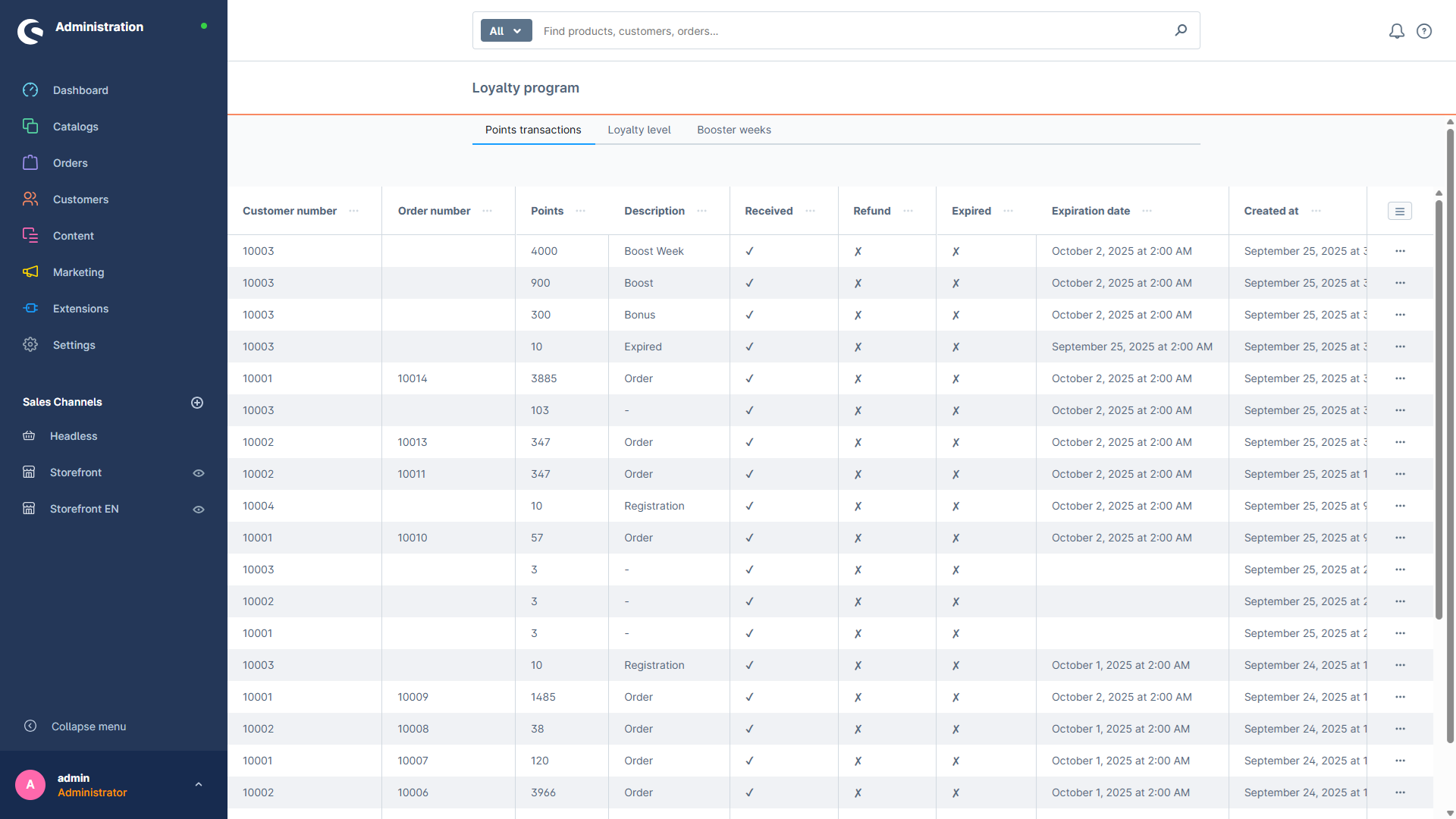Open Expiration date column options

[1147, 212]
